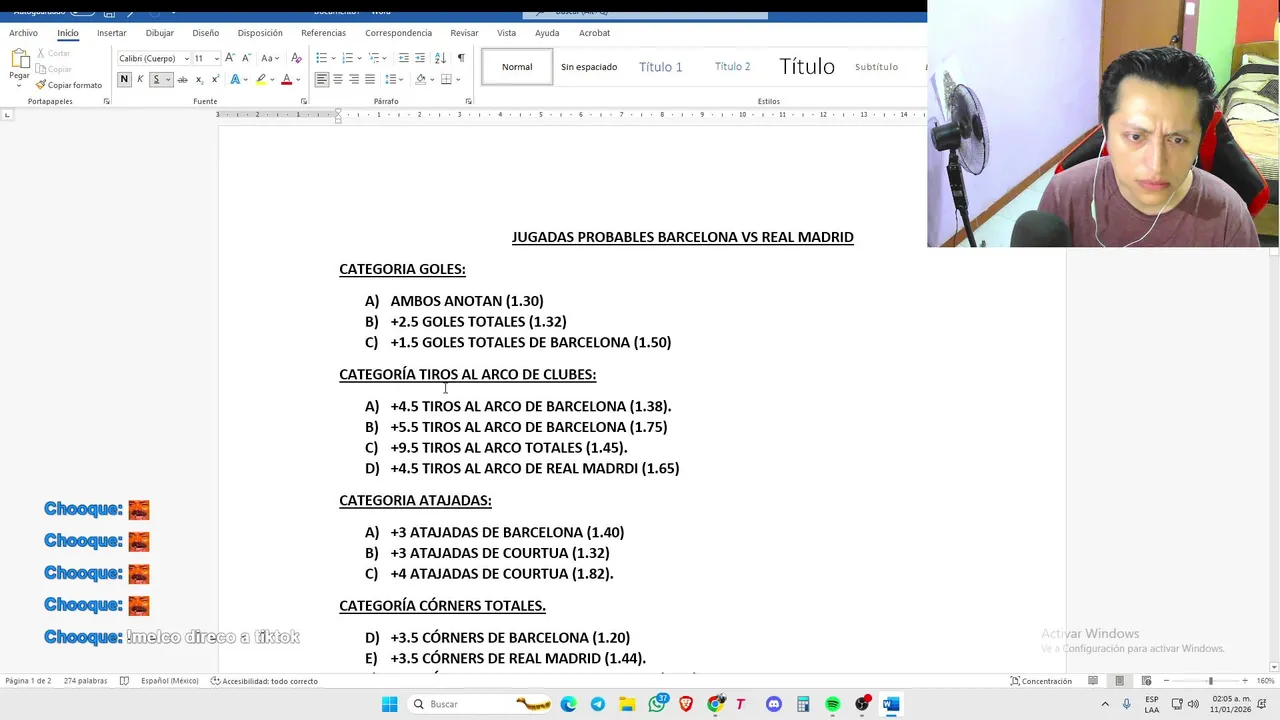1280x720 pixels.
Task: Open the Archivo menu
Action: pos(23,33)
